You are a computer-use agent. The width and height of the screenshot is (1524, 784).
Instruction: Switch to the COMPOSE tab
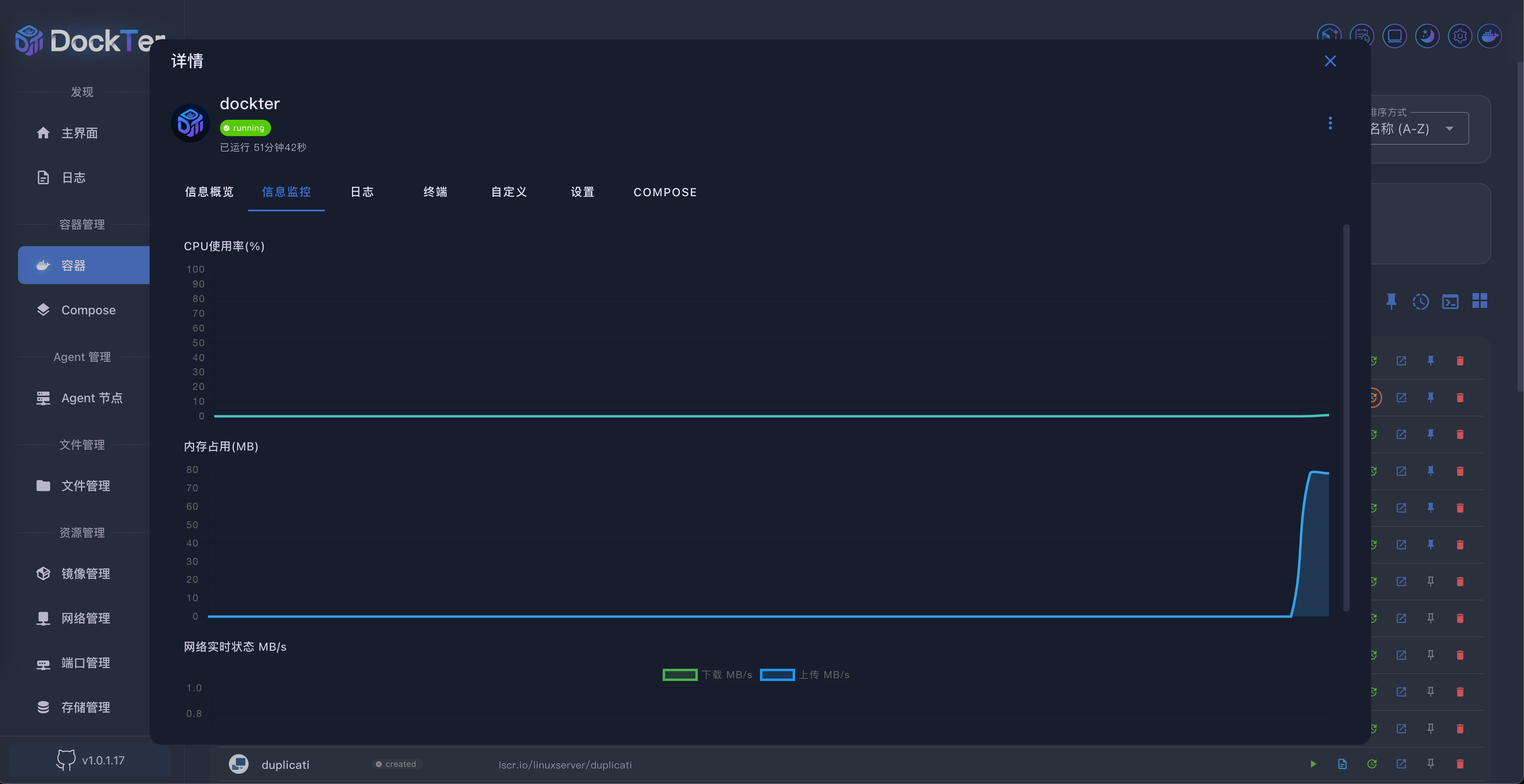664,192
